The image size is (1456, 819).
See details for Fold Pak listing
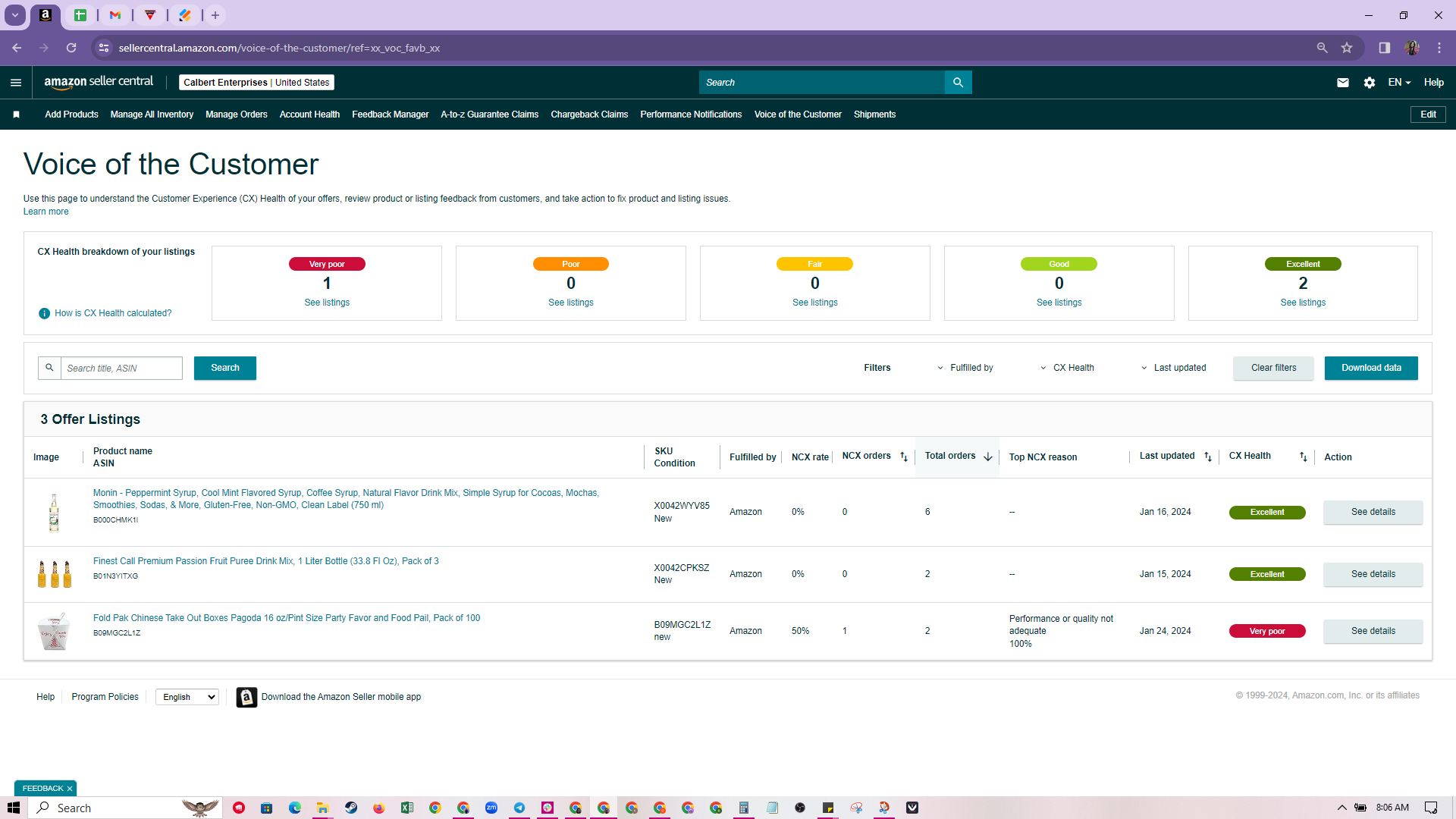tap(1373, 631)
